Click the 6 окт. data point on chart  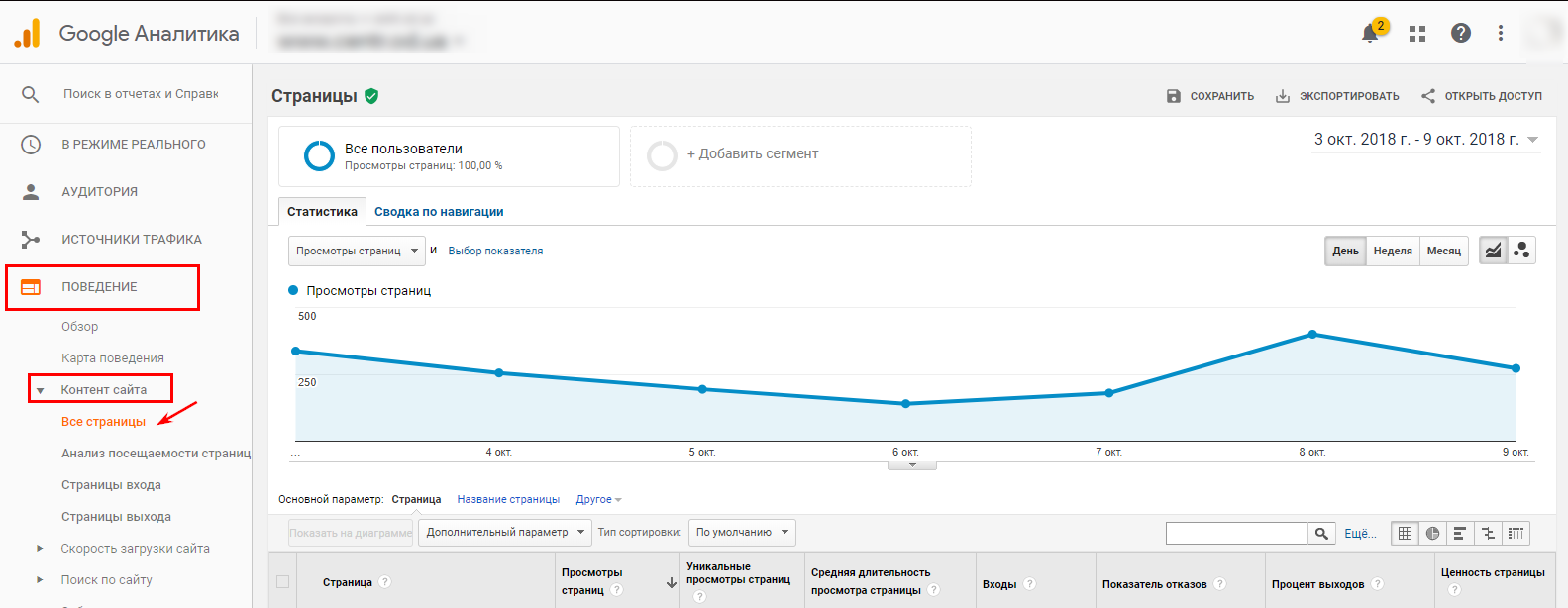point(905,404)
